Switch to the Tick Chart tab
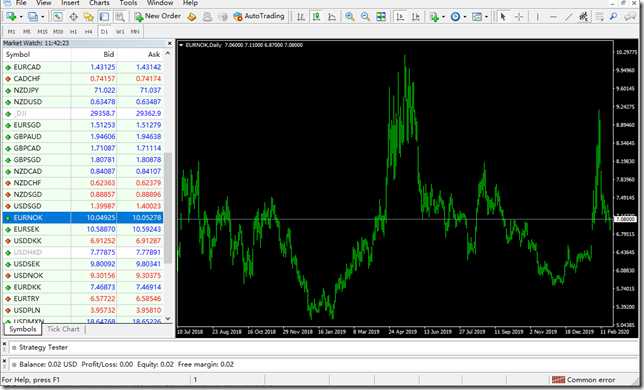The height and width of the screenshot is (390, 644). (x=63, y=329)
